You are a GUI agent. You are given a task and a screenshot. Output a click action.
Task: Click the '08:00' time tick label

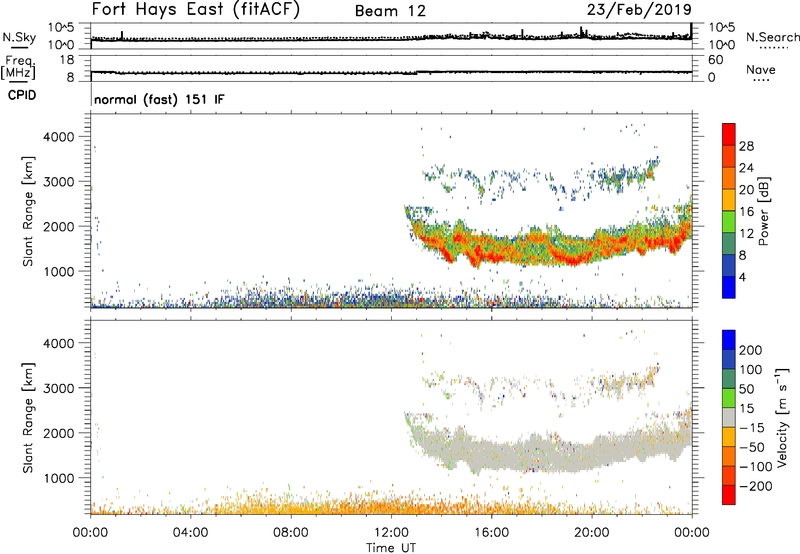click(x=291, y=533)
